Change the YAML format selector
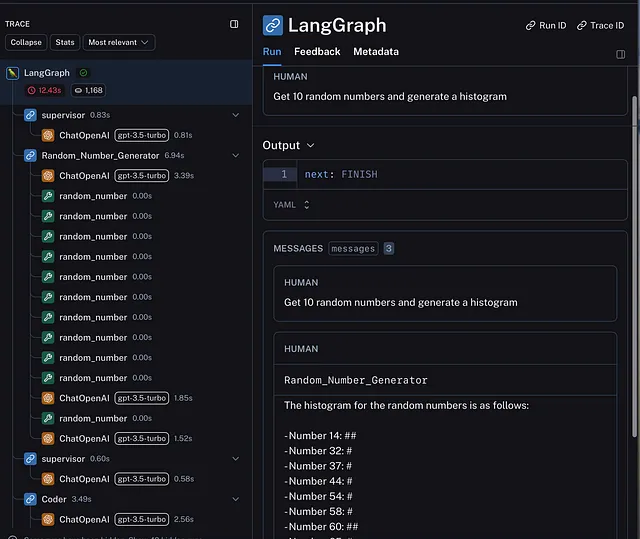This screenshot has height=539, width=640. (291, 205)
